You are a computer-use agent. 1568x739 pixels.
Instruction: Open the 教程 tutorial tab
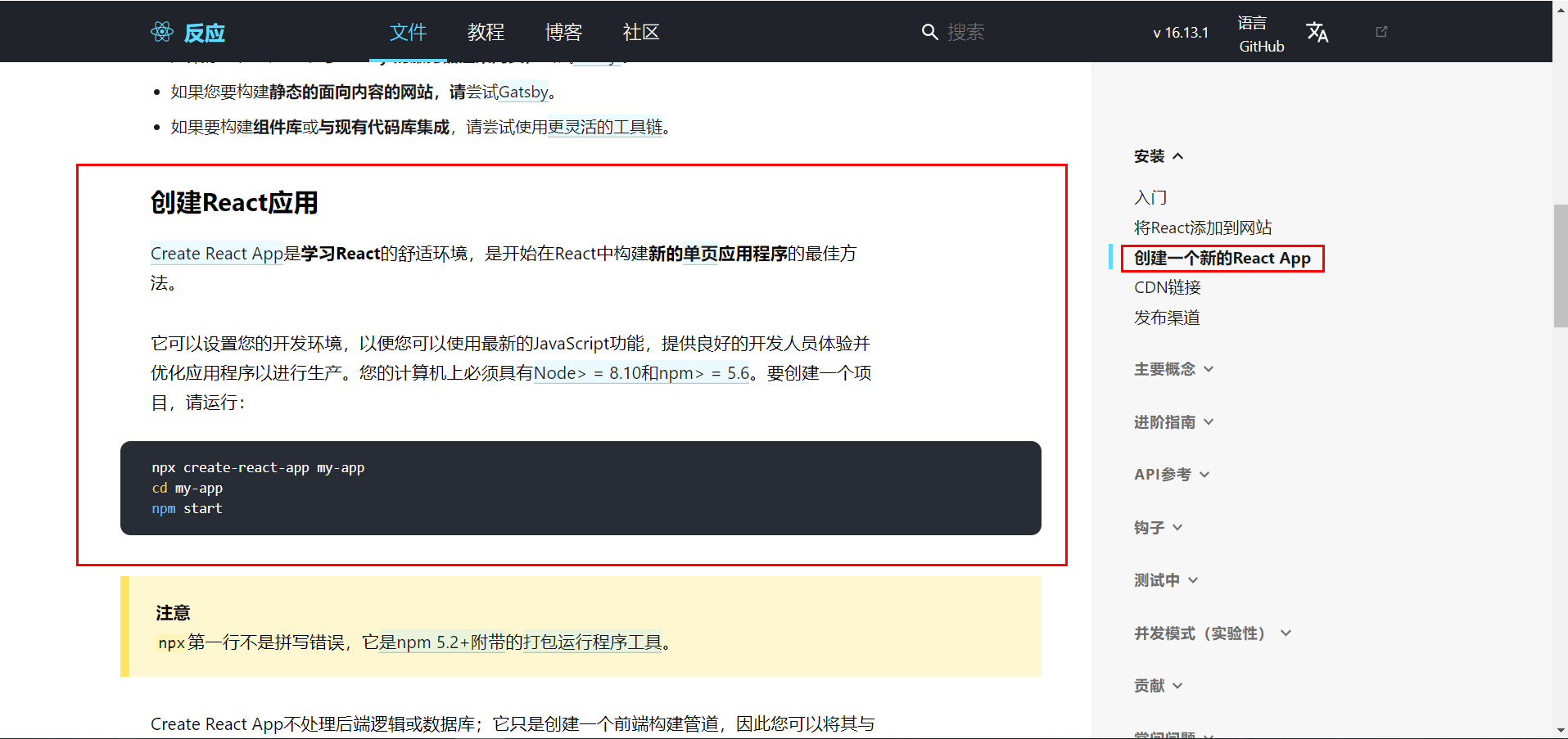(486, 32)
